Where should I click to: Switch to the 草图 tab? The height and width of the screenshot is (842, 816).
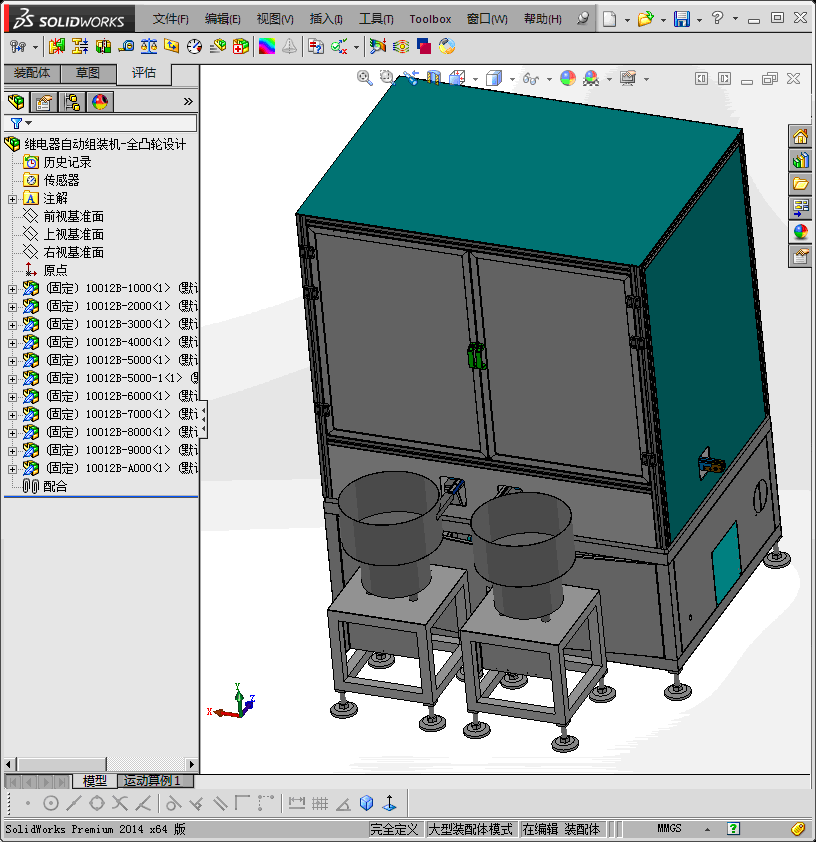(x=88, y=73)
